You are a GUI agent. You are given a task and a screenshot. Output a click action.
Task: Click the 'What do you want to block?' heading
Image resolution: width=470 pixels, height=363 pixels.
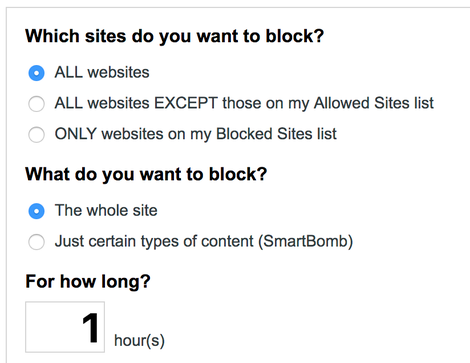(x=146, y=174)
